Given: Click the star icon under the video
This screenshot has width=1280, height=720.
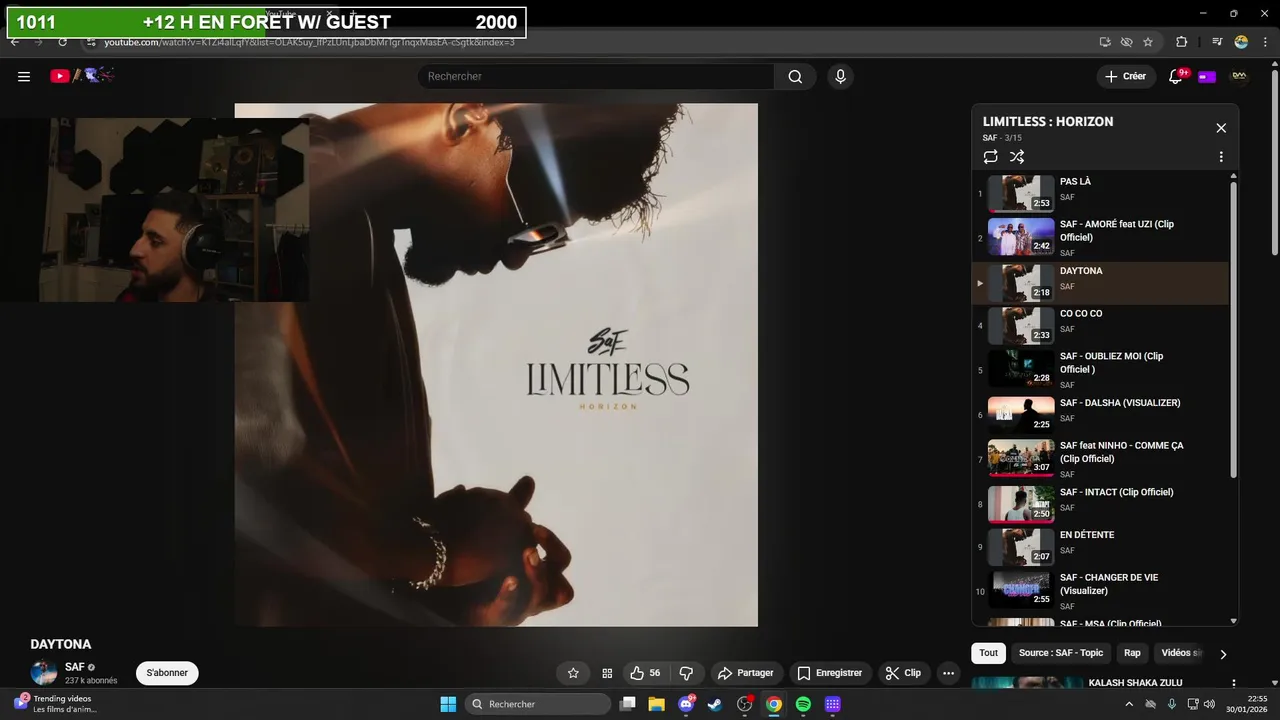Looking at the screenshot, I should click(x=573, y=673).
